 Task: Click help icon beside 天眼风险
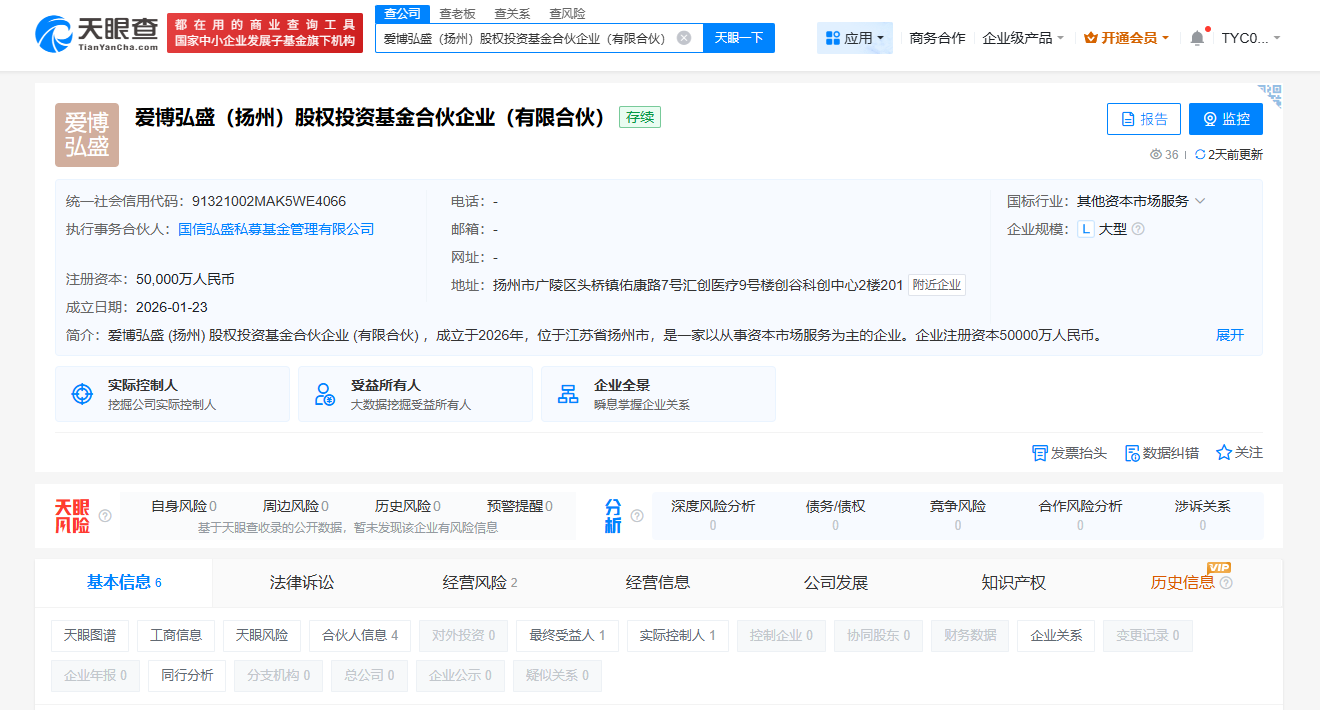(x=105, y=516)
